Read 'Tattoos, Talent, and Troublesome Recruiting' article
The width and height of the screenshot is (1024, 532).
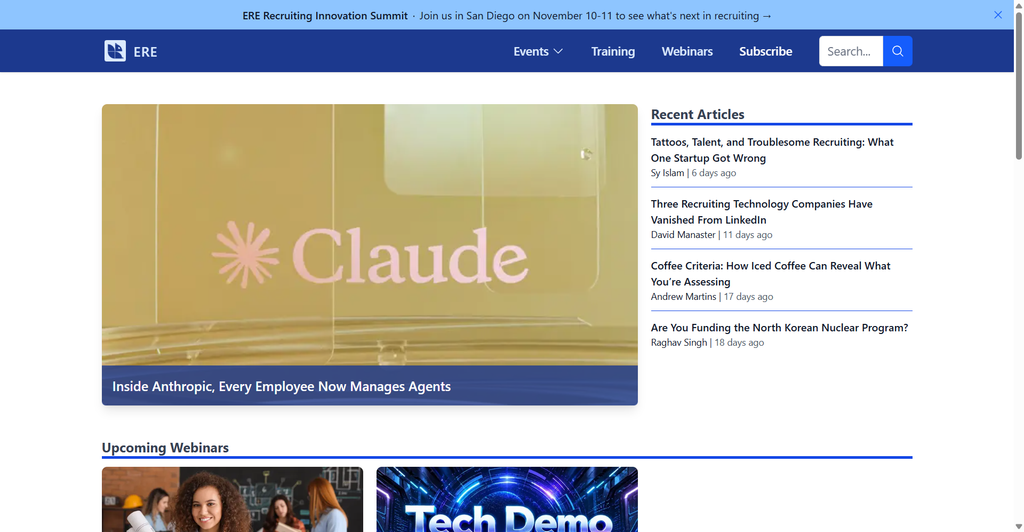(772, 150)
